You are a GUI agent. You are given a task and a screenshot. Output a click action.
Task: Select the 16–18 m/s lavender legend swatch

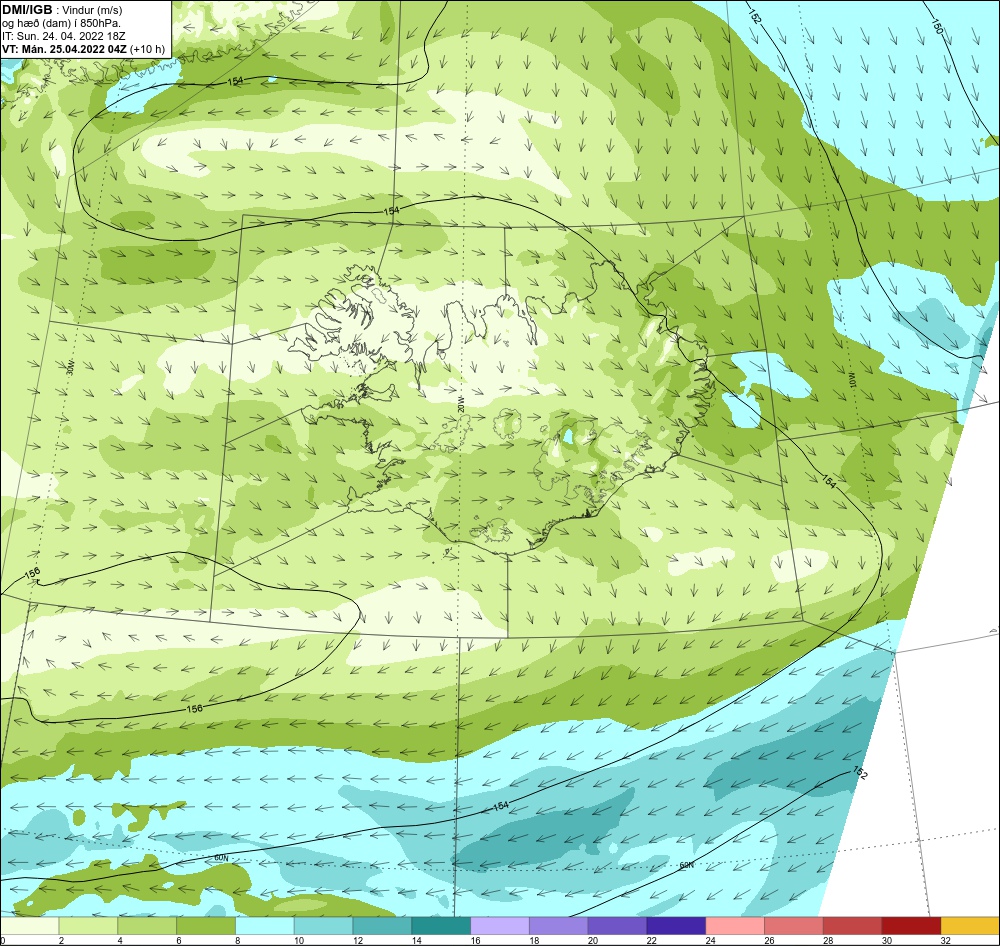(x=500, y=926)
